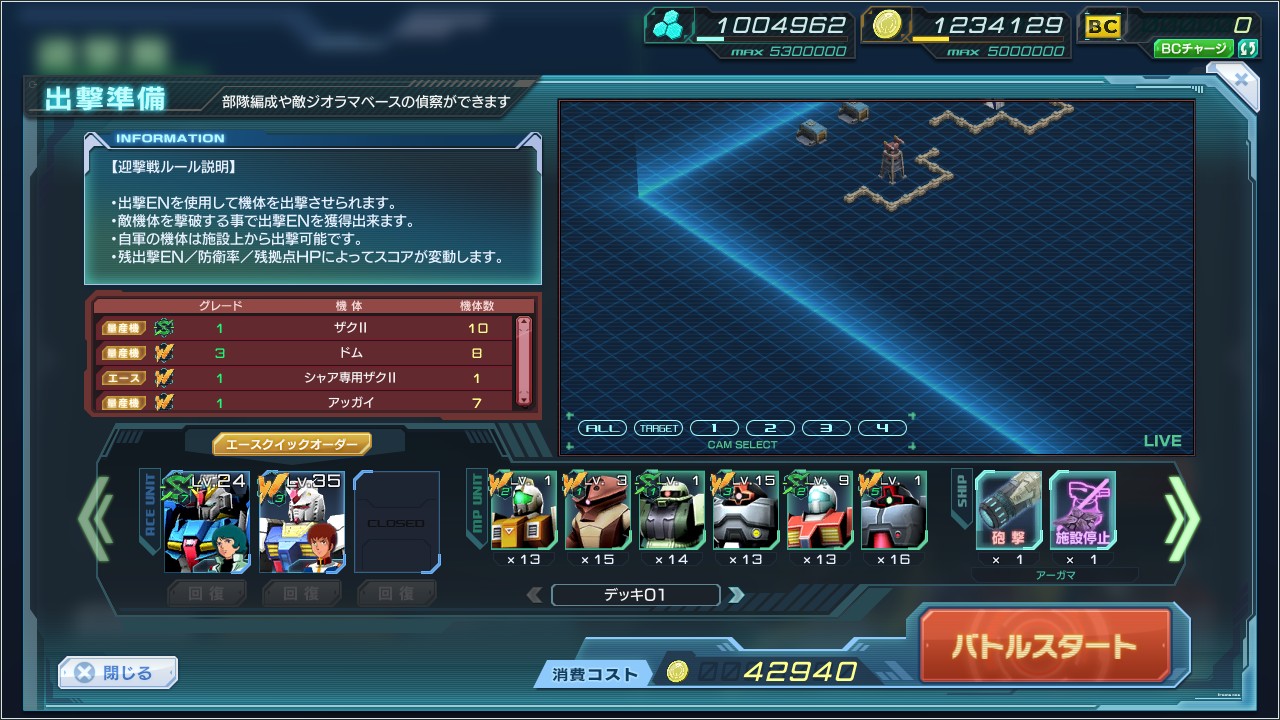Pick the Lv.15 MP unit with x13

click(x=745, y=510)
